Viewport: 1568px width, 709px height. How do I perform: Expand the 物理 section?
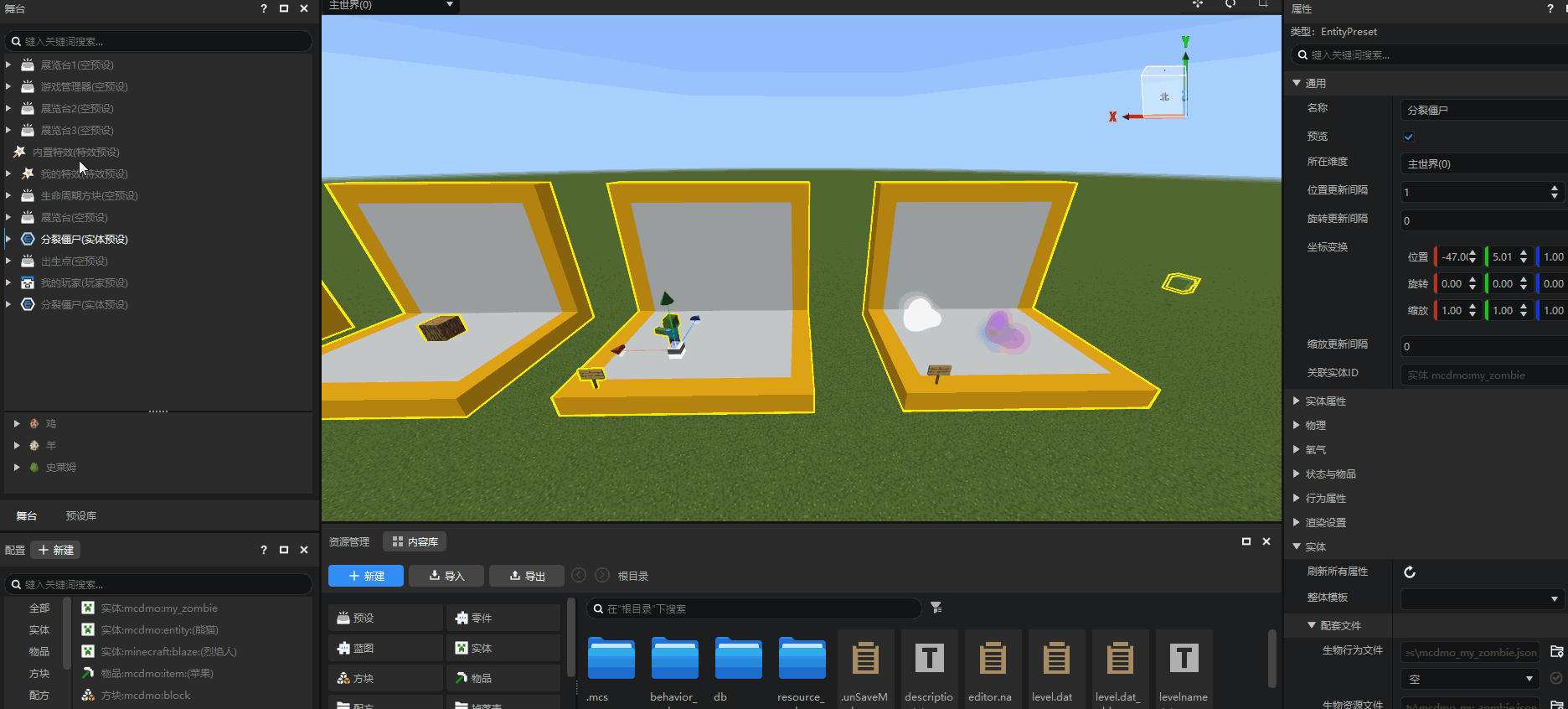pos(1297,425)
